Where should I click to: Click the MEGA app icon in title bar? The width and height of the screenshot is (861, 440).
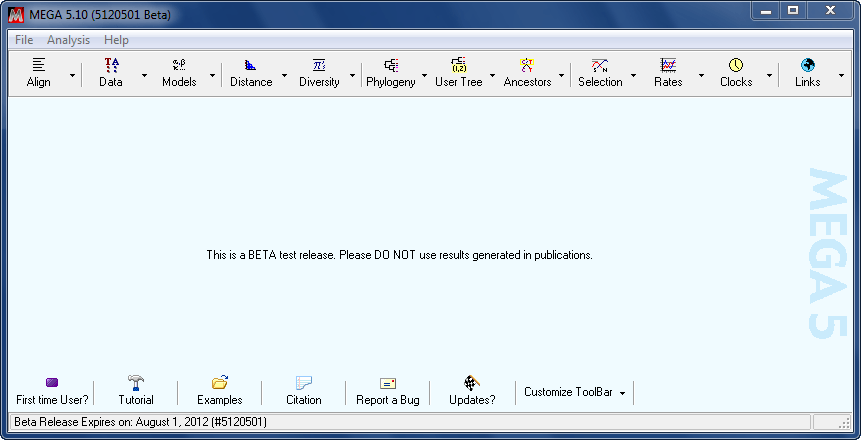tap(16, 15)
